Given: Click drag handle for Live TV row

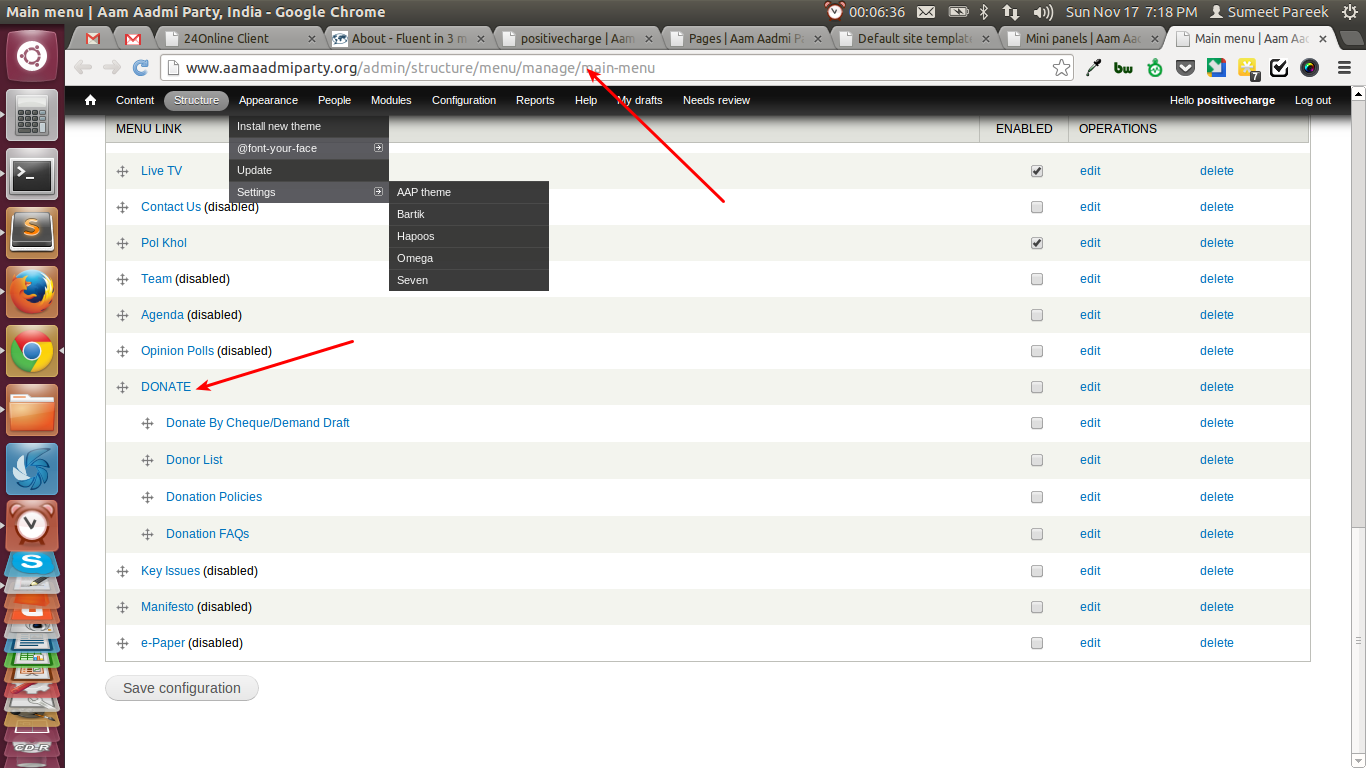Looking at the screenshot, I should point(122,171).
